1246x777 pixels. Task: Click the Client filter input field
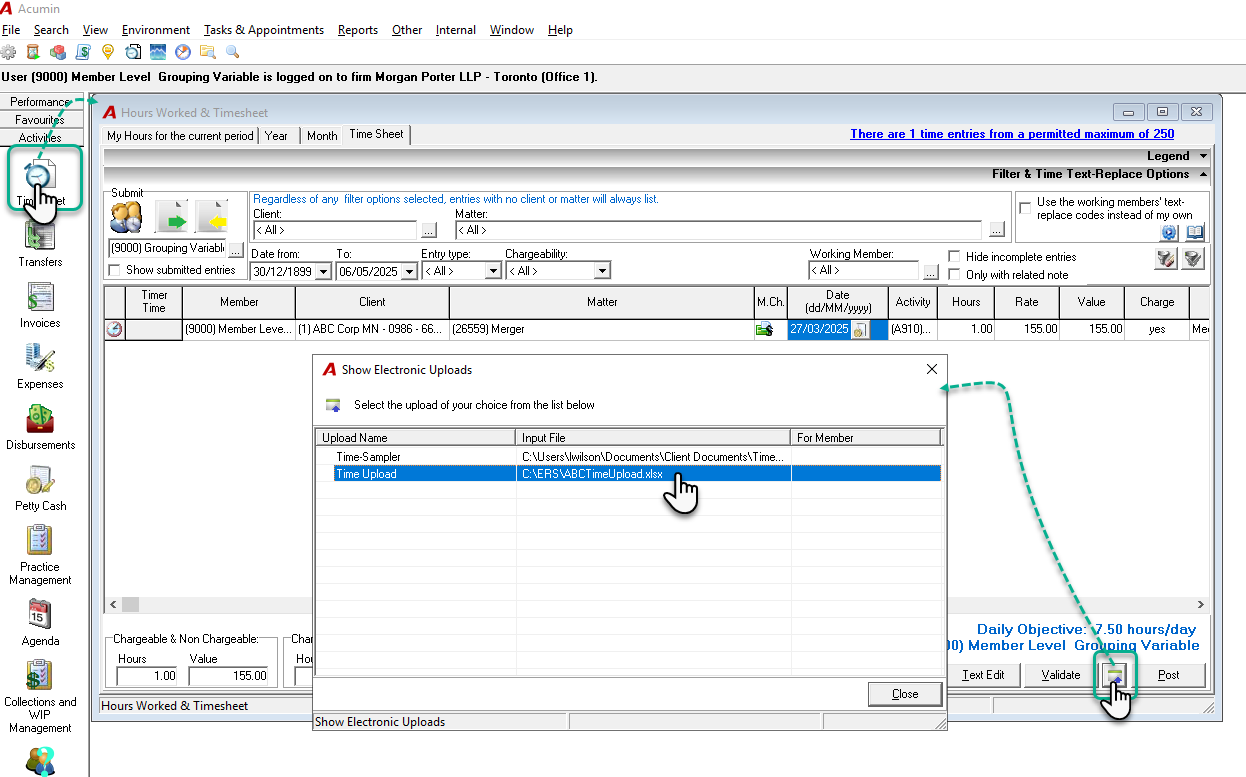335,230
